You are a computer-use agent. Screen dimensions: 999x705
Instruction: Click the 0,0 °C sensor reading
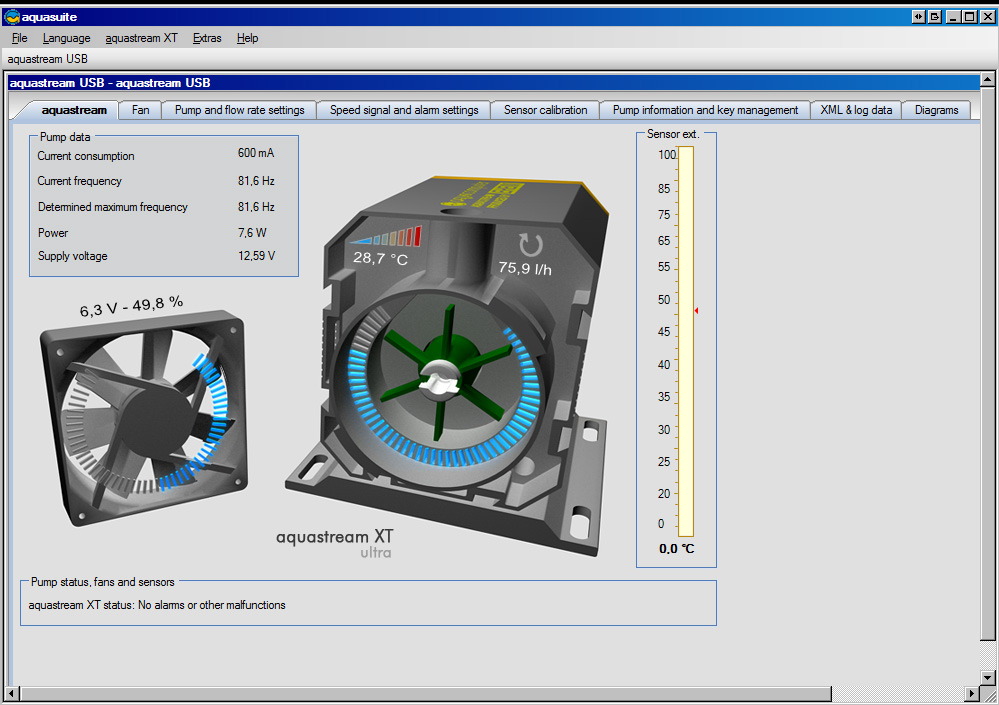point(677,548)
